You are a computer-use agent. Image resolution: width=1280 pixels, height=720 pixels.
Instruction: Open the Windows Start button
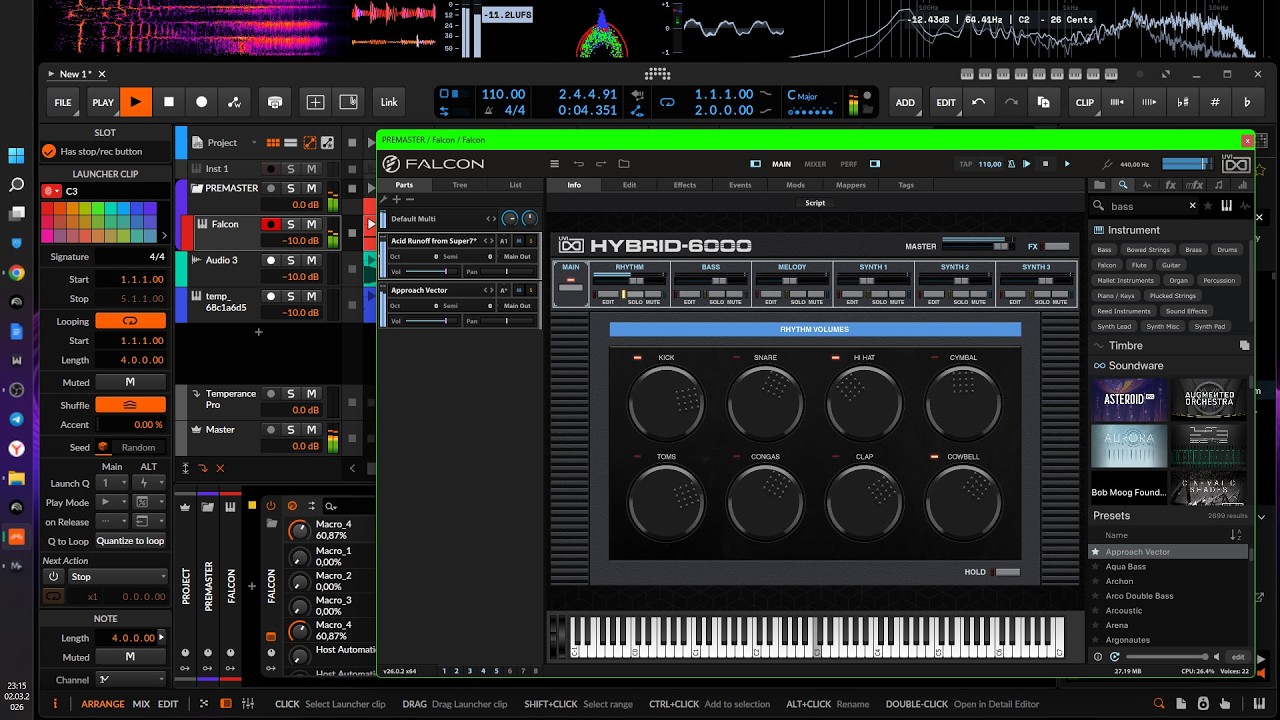pyautogui.click(x=16, y=155)
